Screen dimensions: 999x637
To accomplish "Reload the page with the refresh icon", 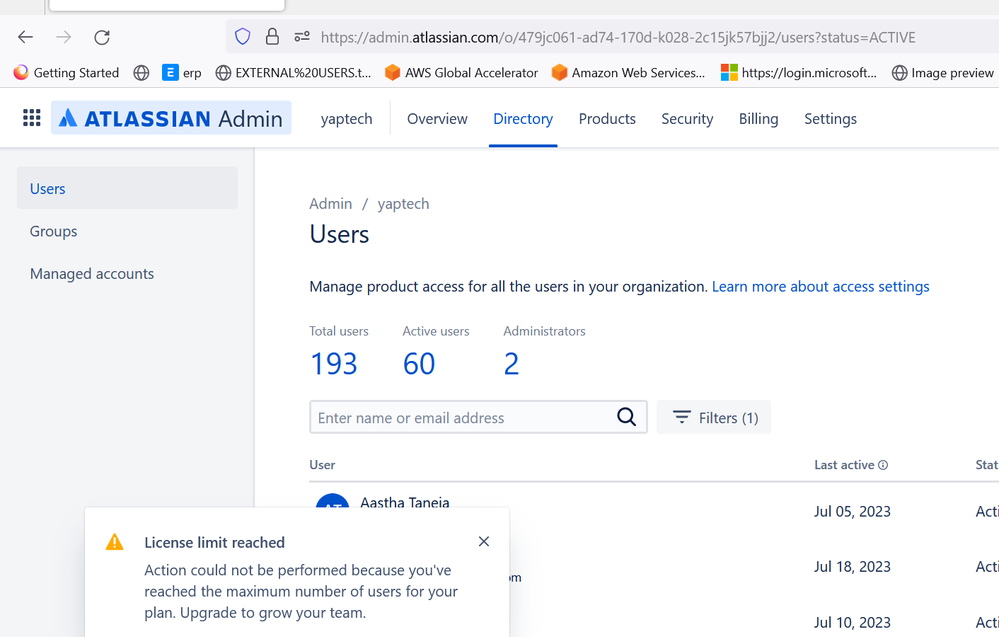I will coord(102,37).
